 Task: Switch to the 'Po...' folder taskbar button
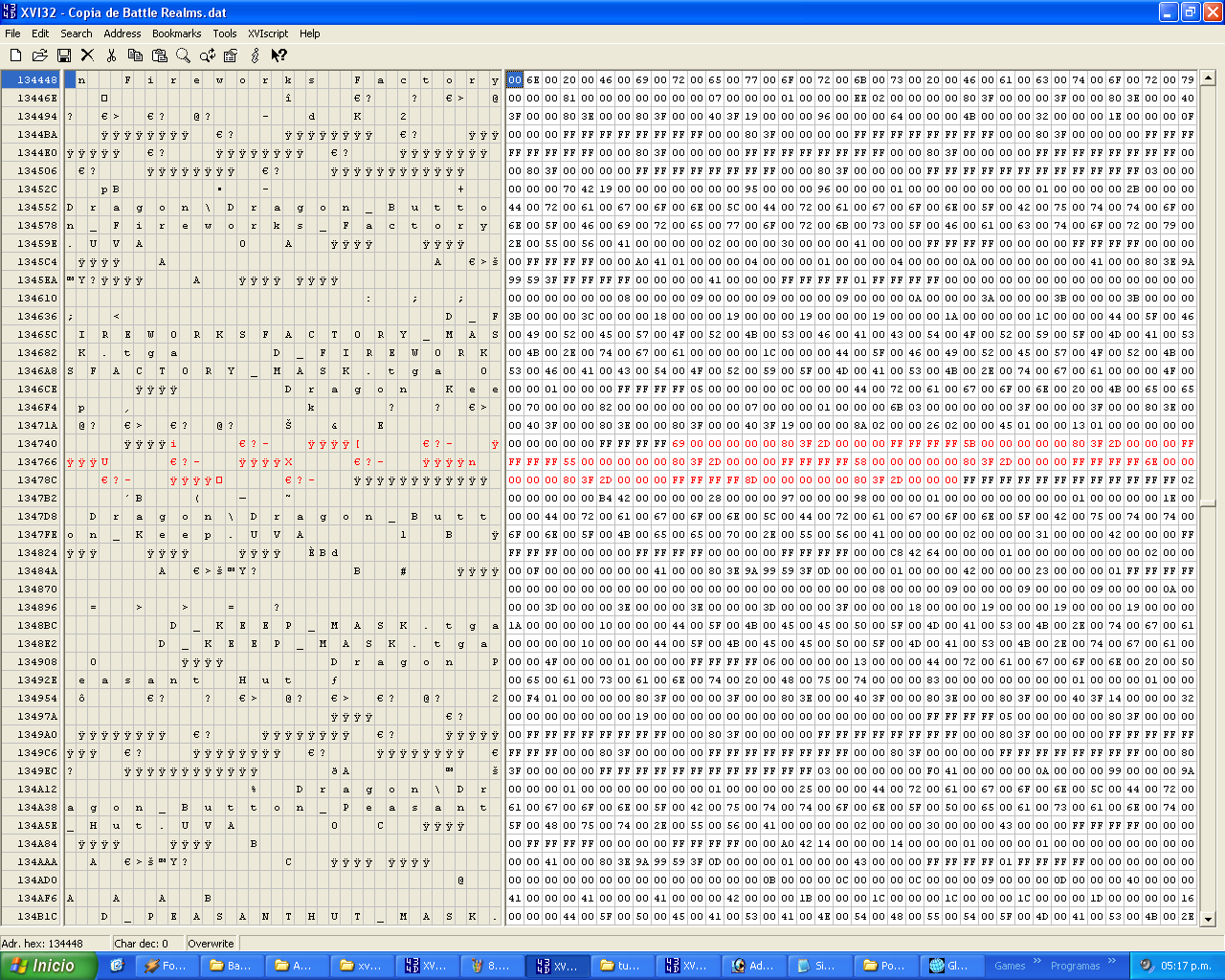point(882,966)
